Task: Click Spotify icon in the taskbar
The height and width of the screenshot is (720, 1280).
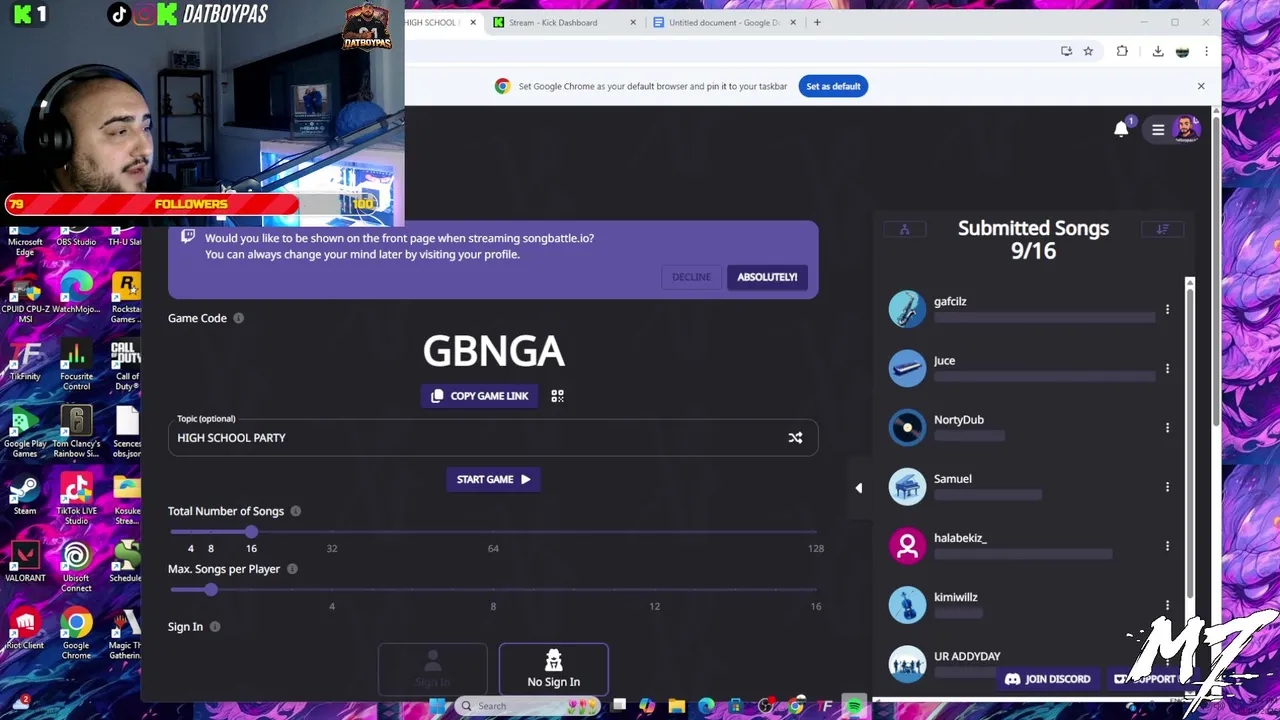Action: pos(854,706)
